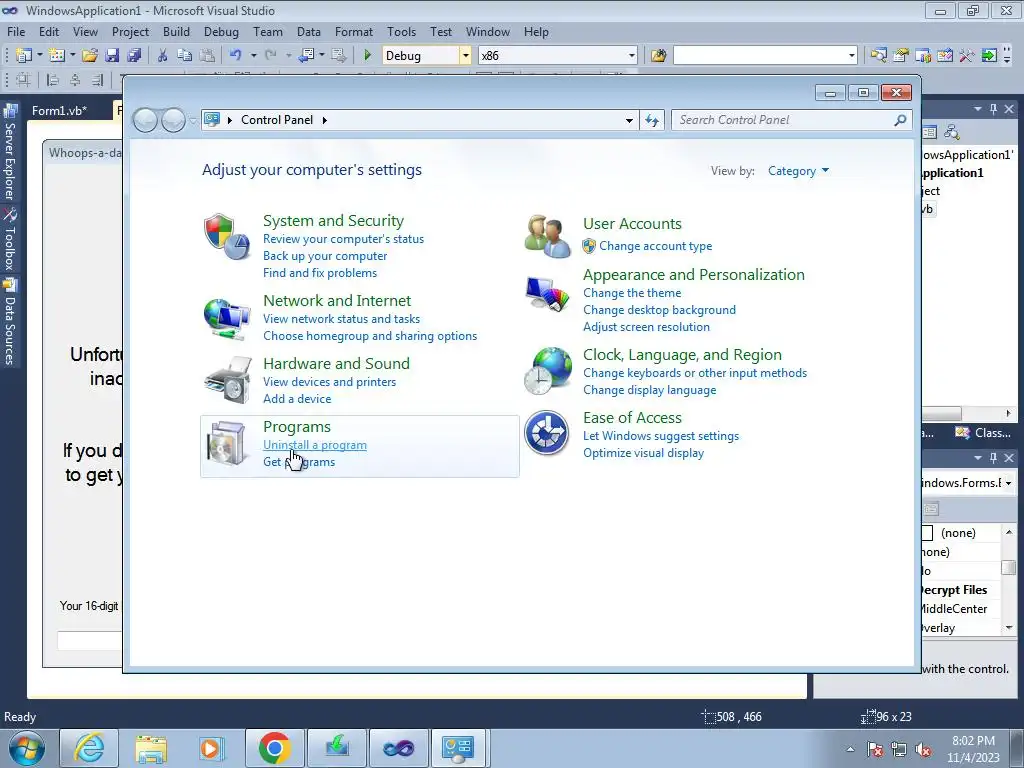Open Windows Explorer folder on taskbar

pyautogui.click(x=151, y=748)
